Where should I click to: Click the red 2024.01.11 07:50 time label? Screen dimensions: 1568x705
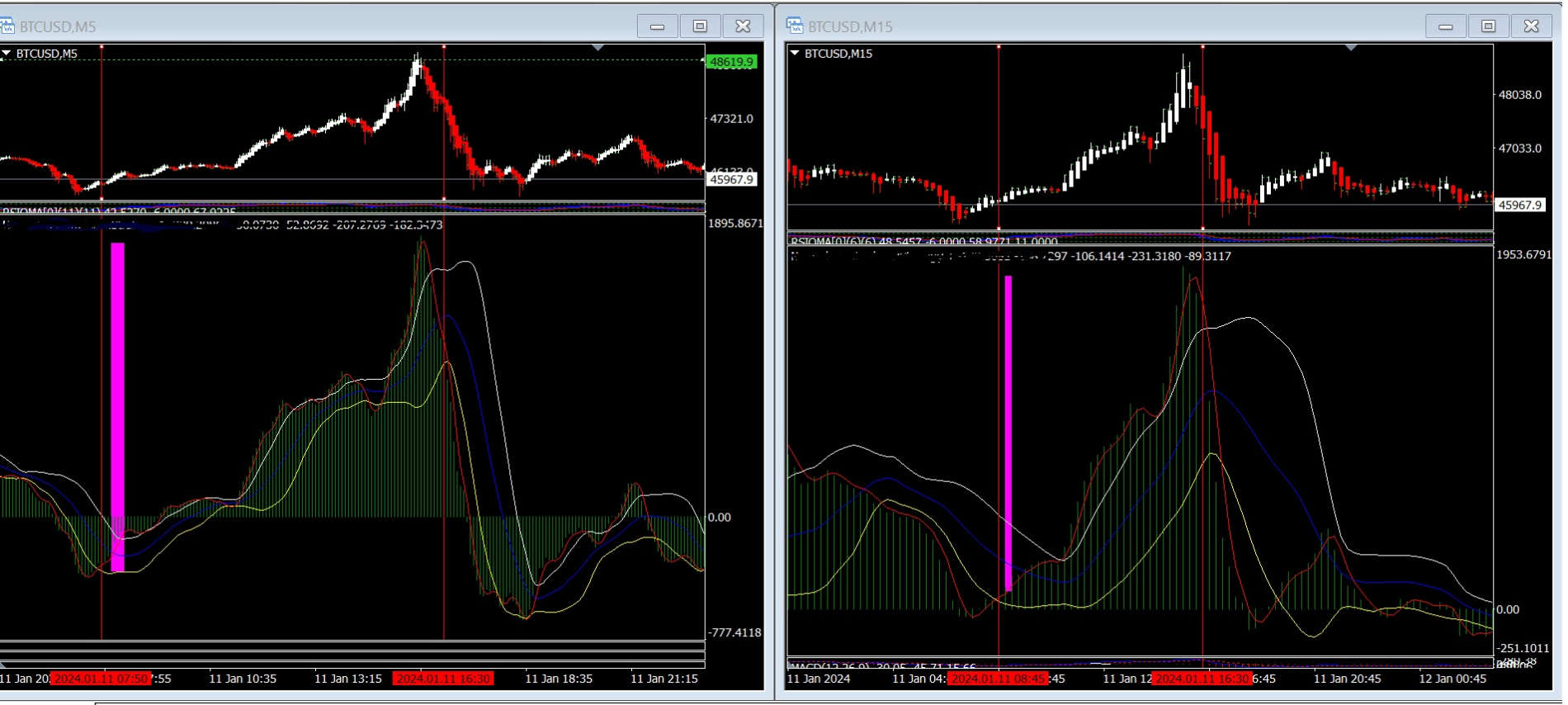[x=101, y=679]
